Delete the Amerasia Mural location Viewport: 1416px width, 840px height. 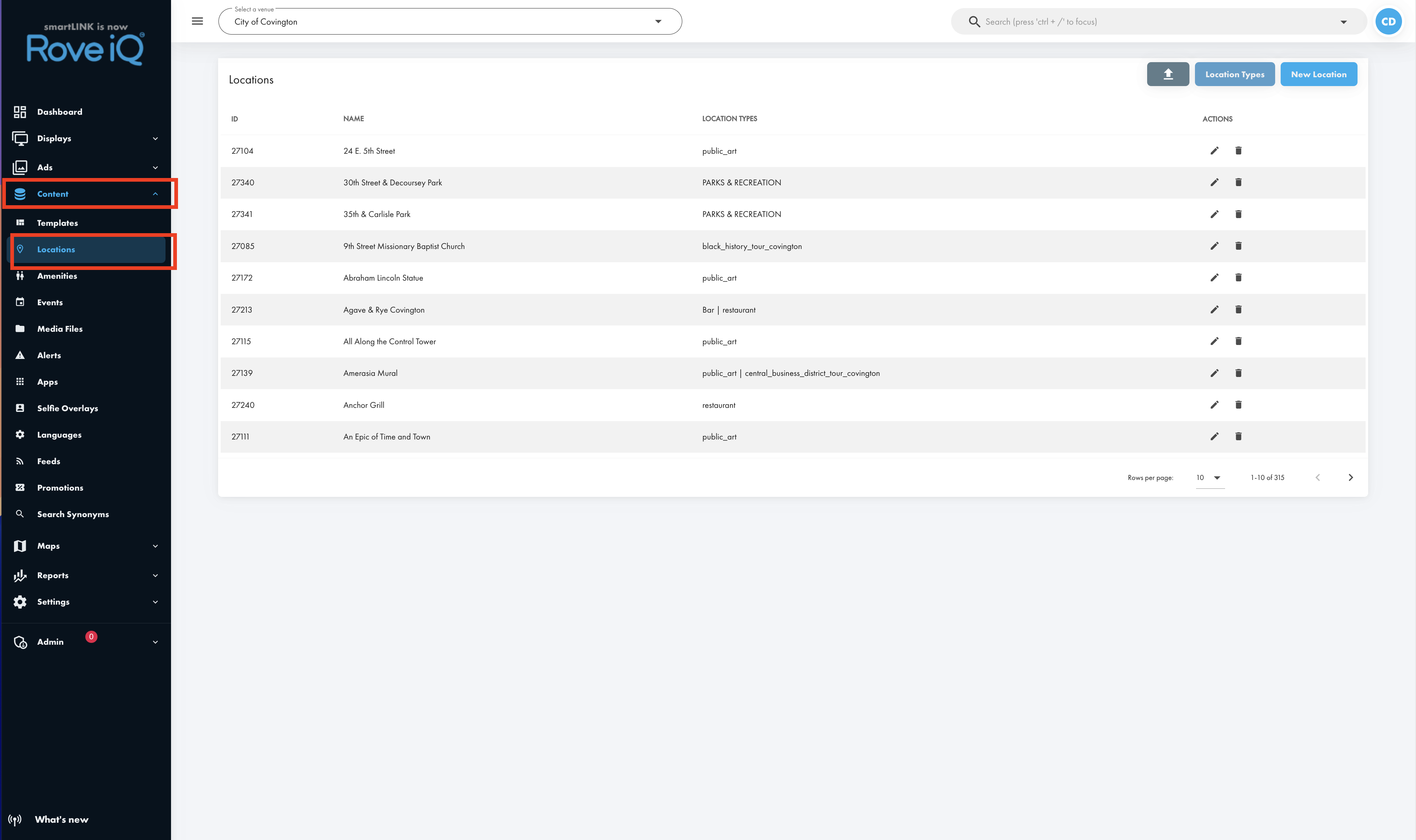[x=1238, y=373]
